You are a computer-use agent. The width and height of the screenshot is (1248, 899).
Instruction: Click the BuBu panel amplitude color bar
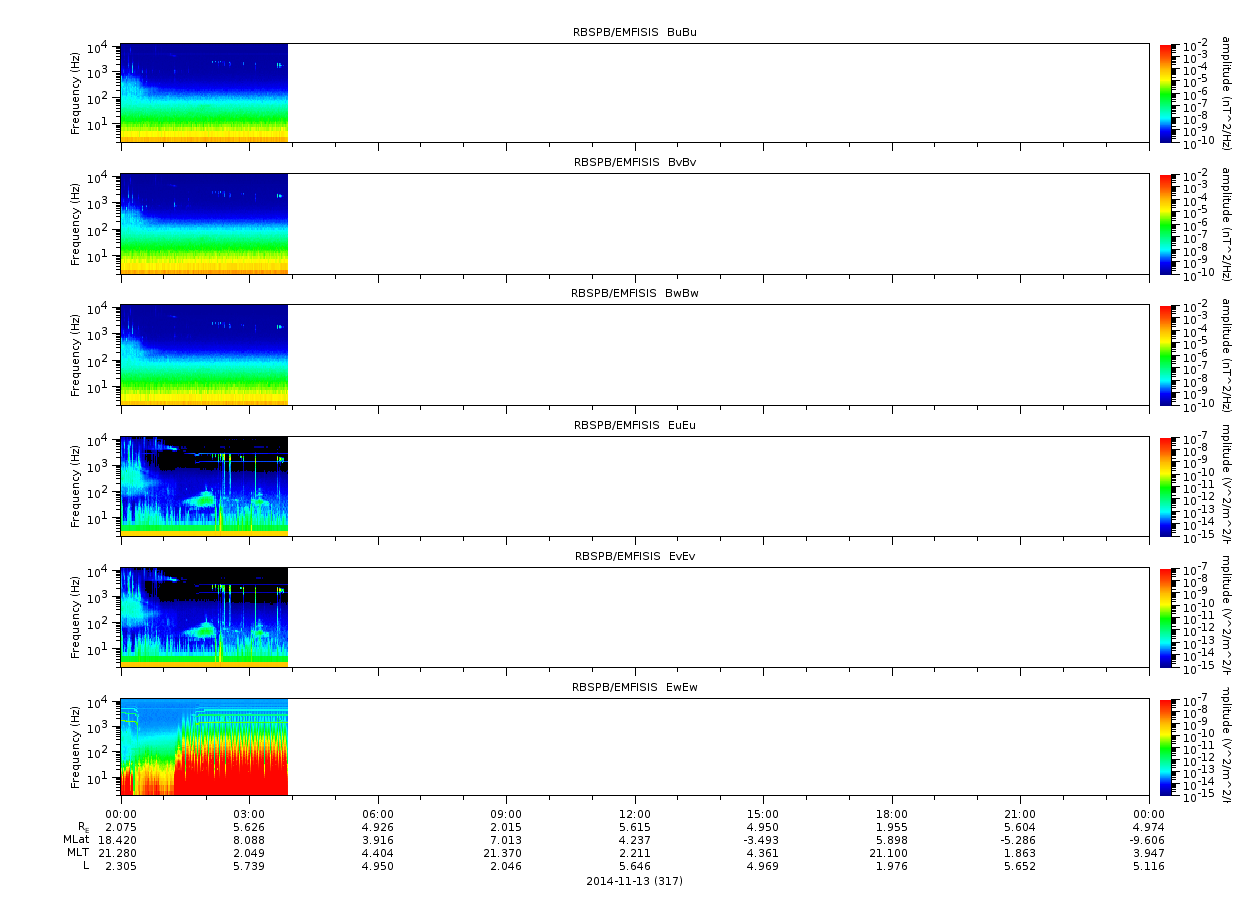1166,92
